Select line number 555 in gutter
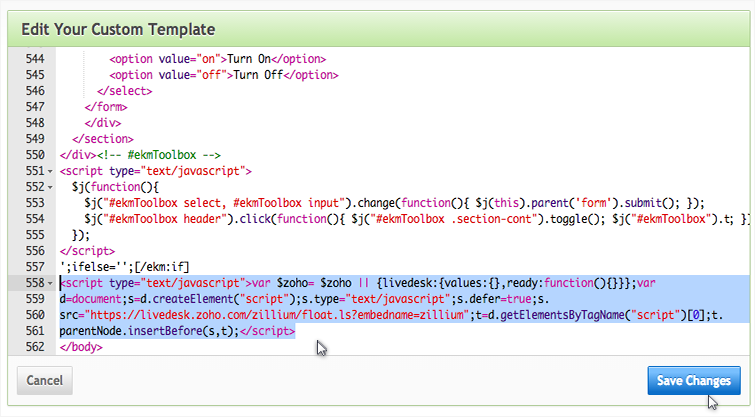 [x=35, y=235]
